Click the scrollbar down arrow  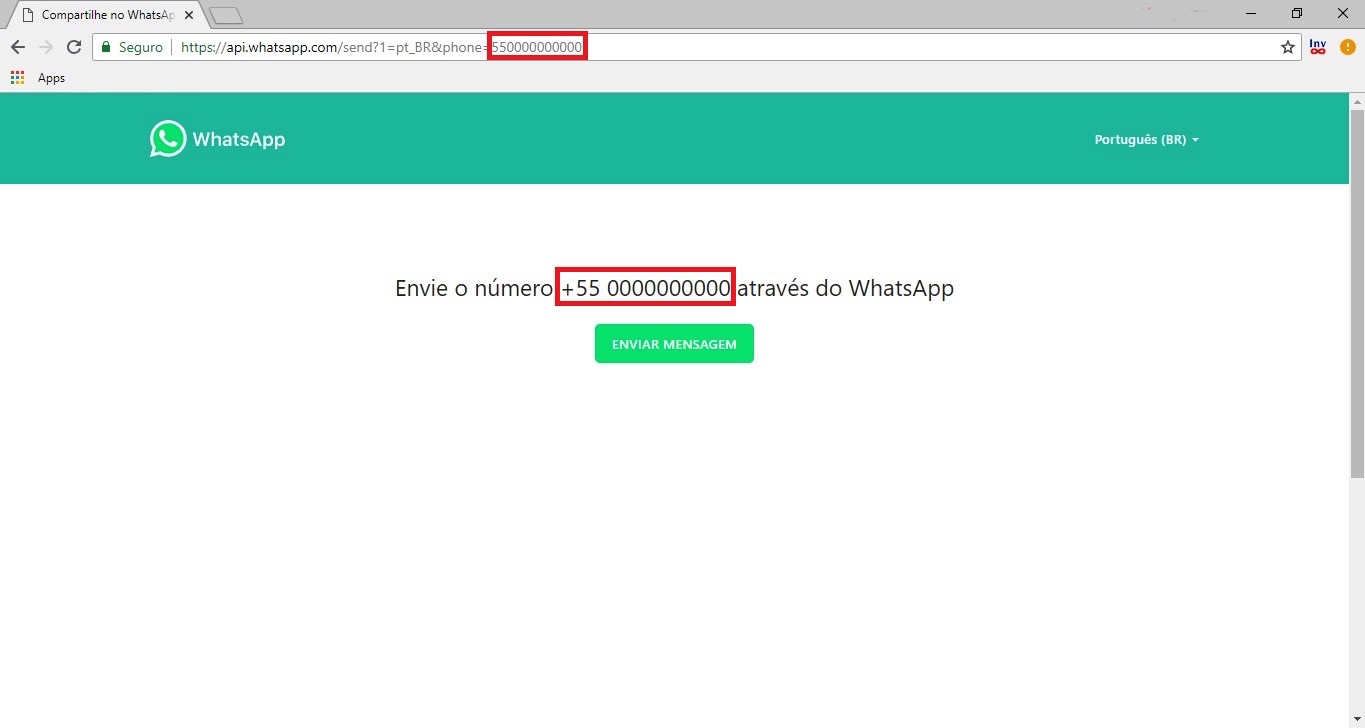click(x=1357, y=719)
